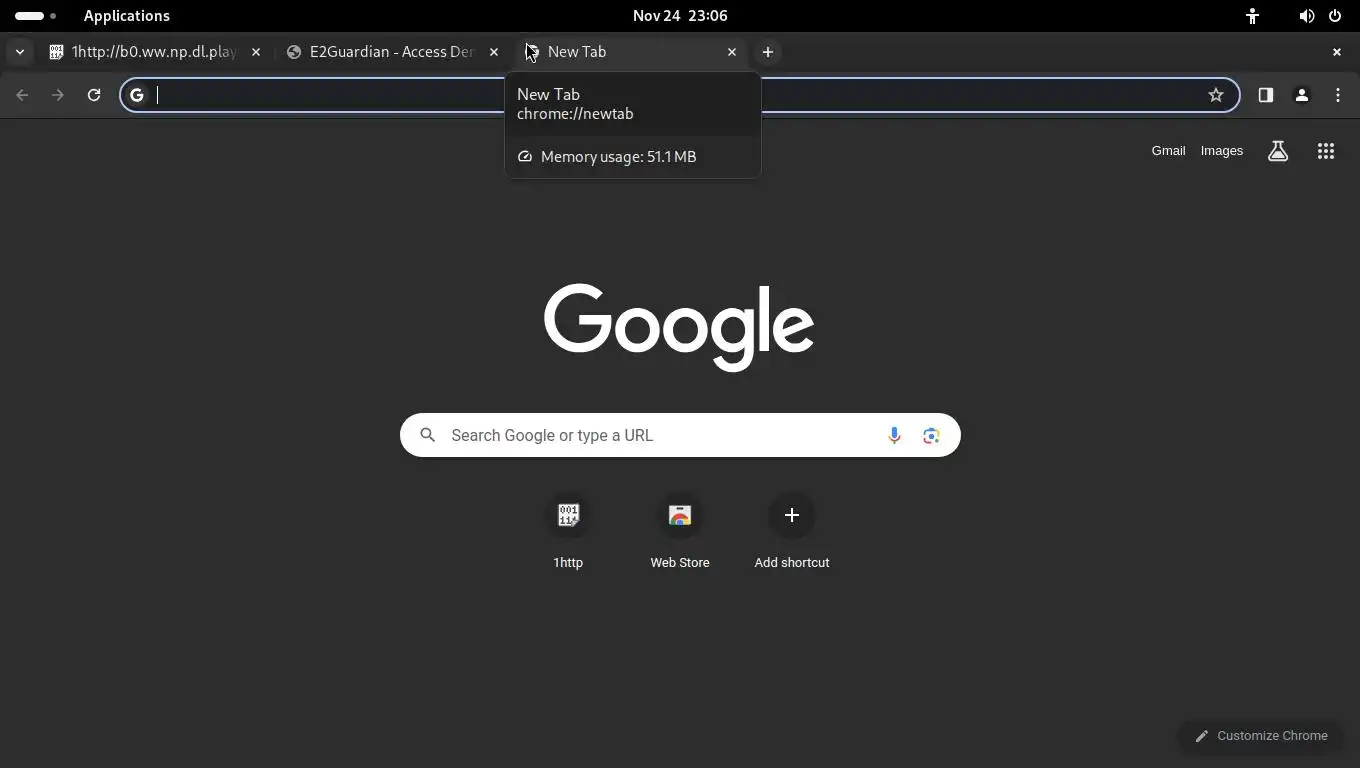Open the Google apps grid

1326,151
